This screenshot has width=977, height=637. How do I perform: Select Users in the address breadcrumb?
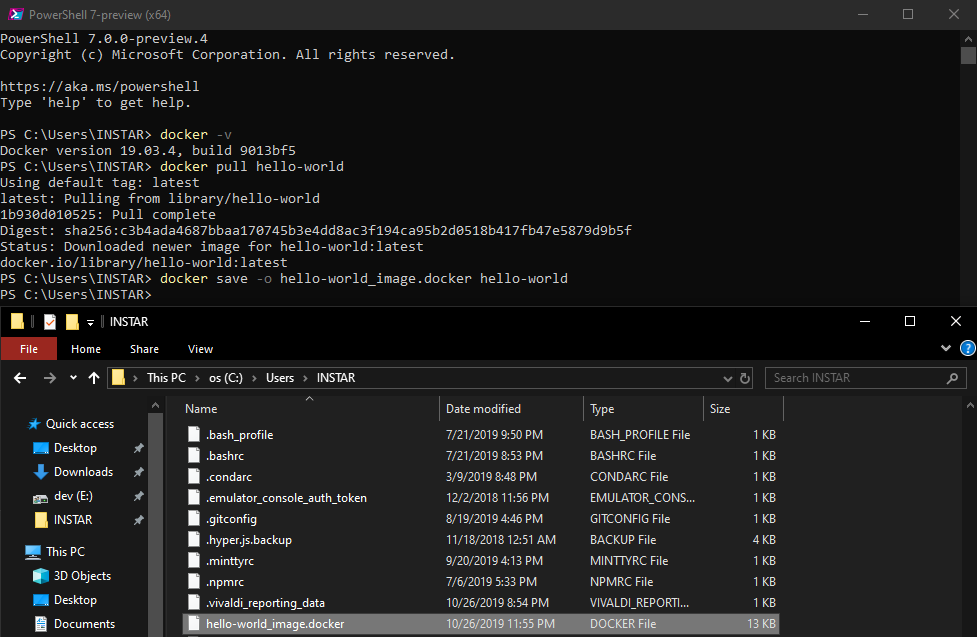(x=280, y=378)
